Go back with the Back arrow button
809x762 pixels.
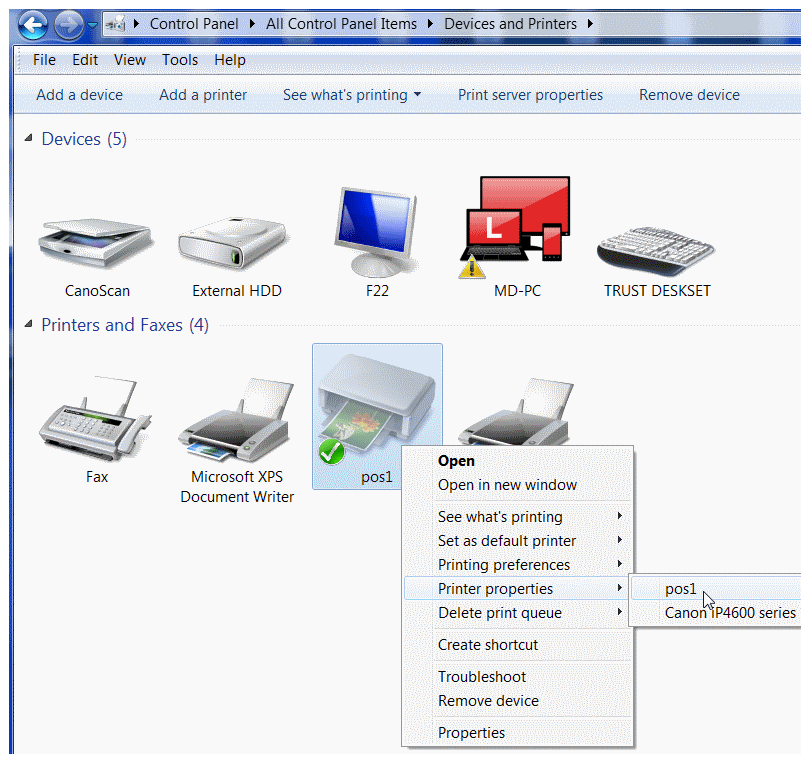[33, 25]
